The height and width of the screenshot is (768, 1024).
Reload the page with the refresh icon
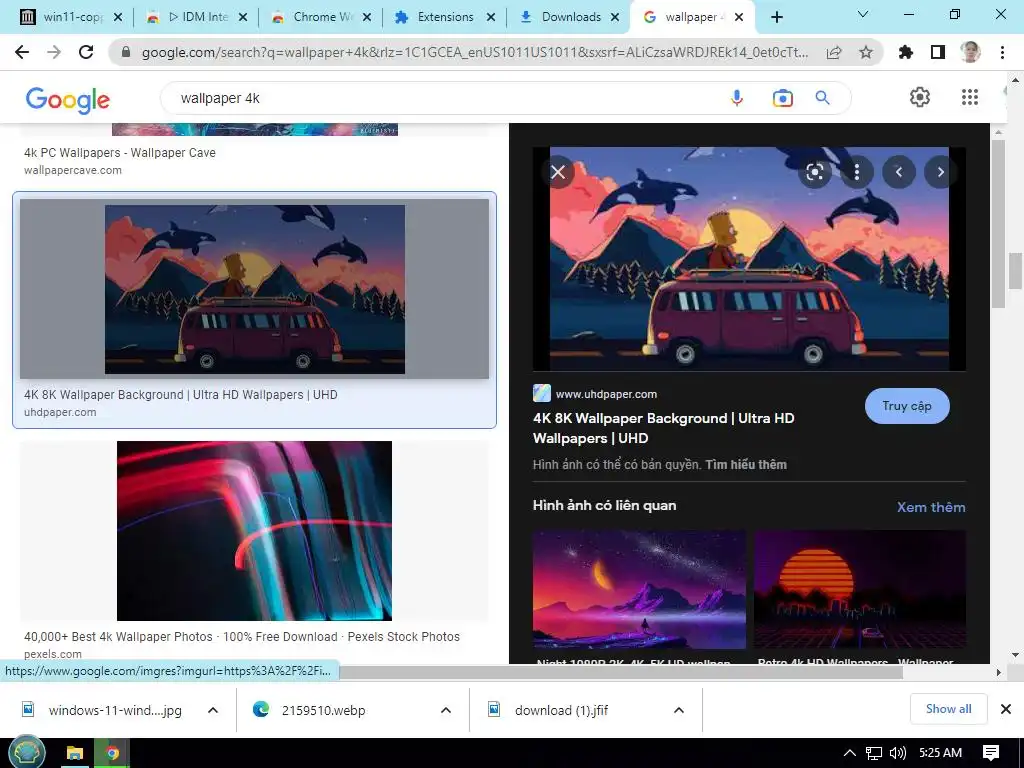tap(86, 52)
